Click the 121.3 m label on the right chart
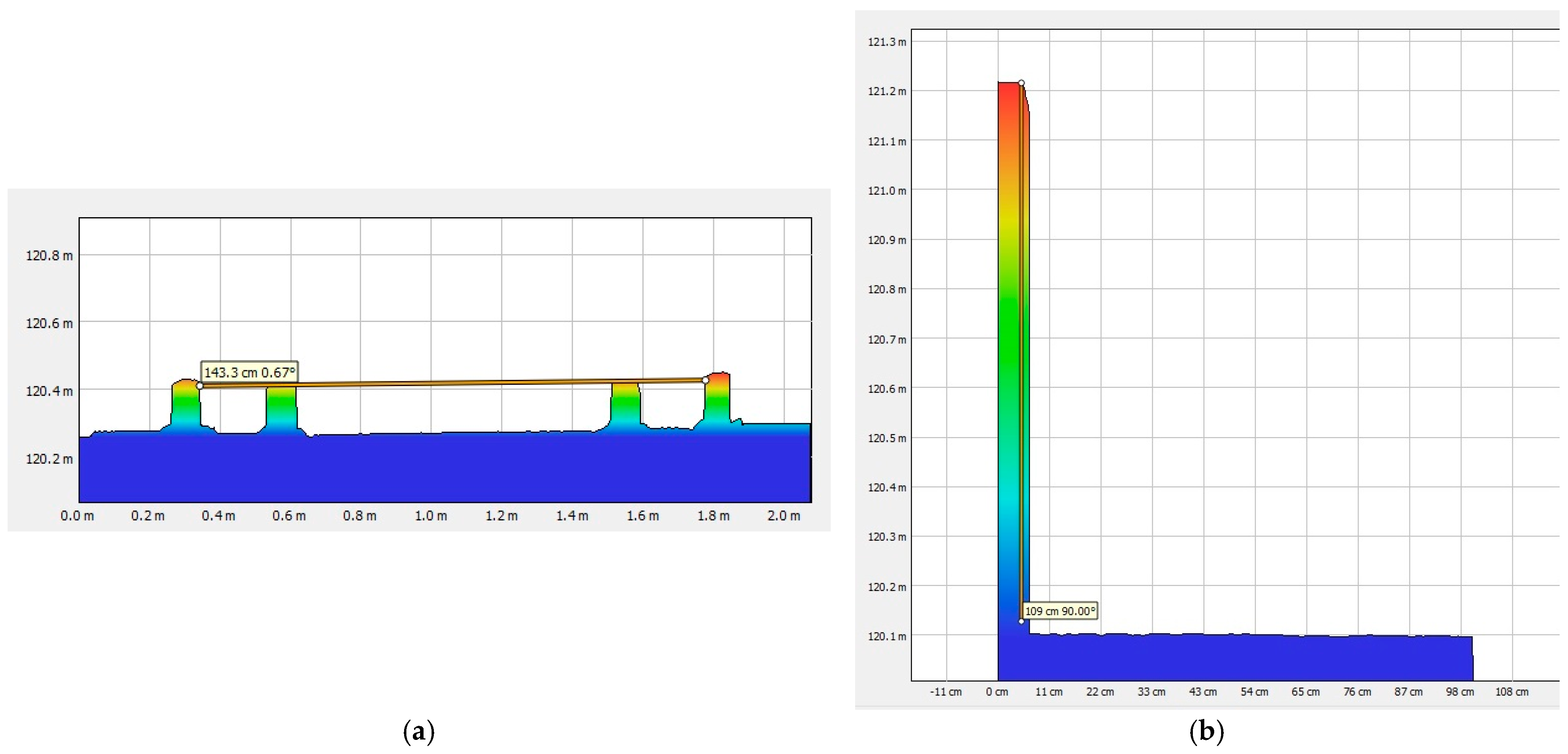The image size is (1568, 754). coord(886,42)
